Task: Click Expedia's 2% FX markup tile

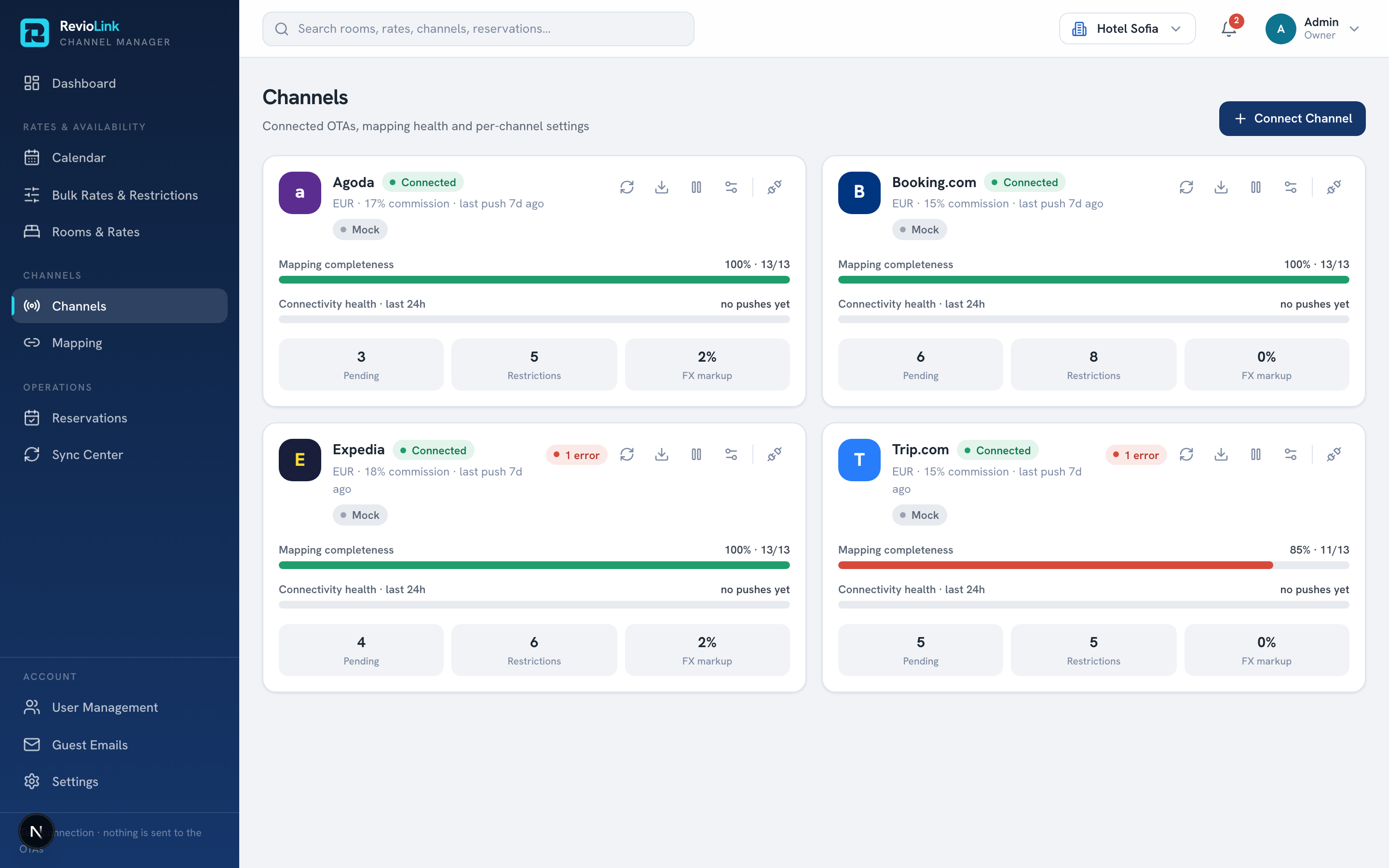Action: (x=707, y=650)
